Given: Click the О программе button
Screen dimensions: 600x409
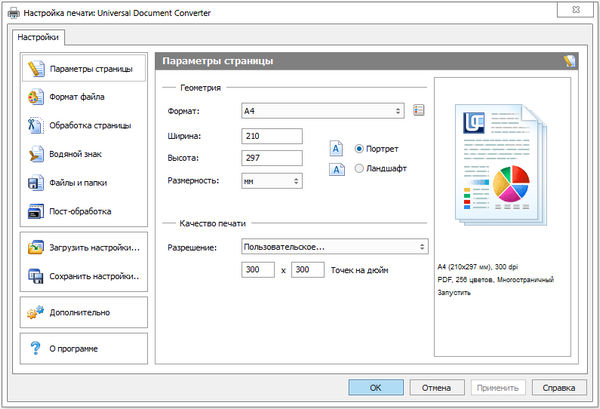Looking at the screenshot, I should (x=84, y=348).
